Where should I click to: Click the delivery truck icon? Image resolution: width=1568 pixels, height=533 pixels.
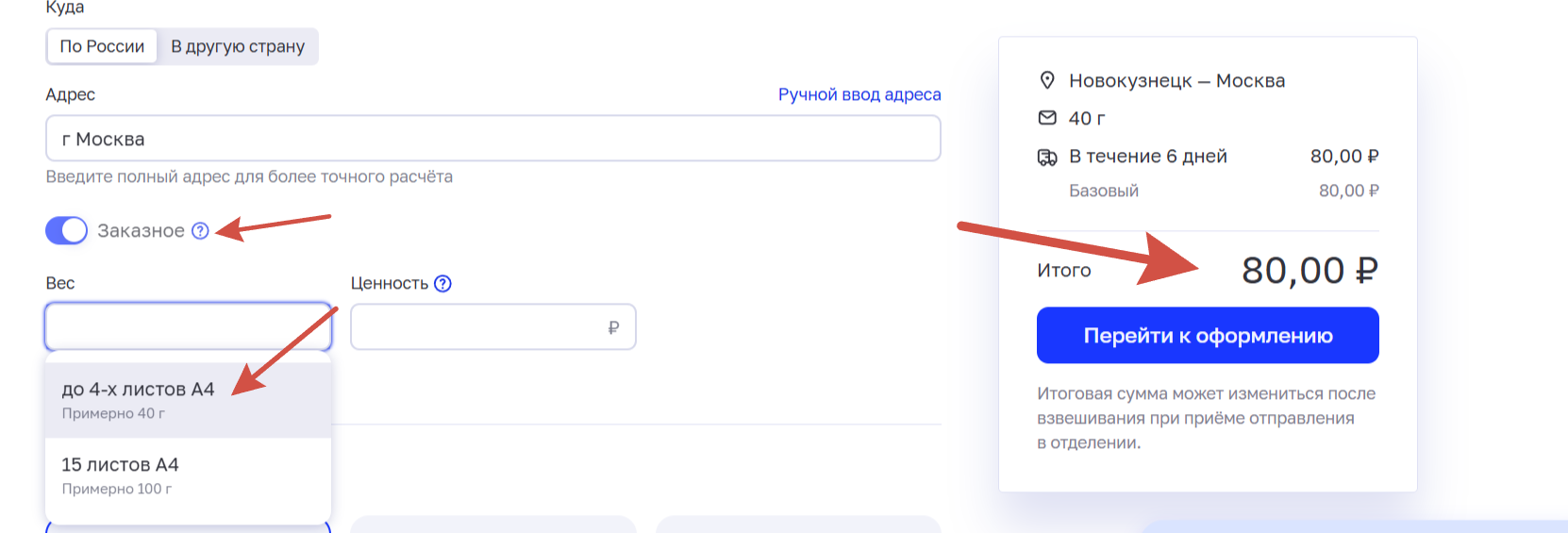coord(1047,157)
